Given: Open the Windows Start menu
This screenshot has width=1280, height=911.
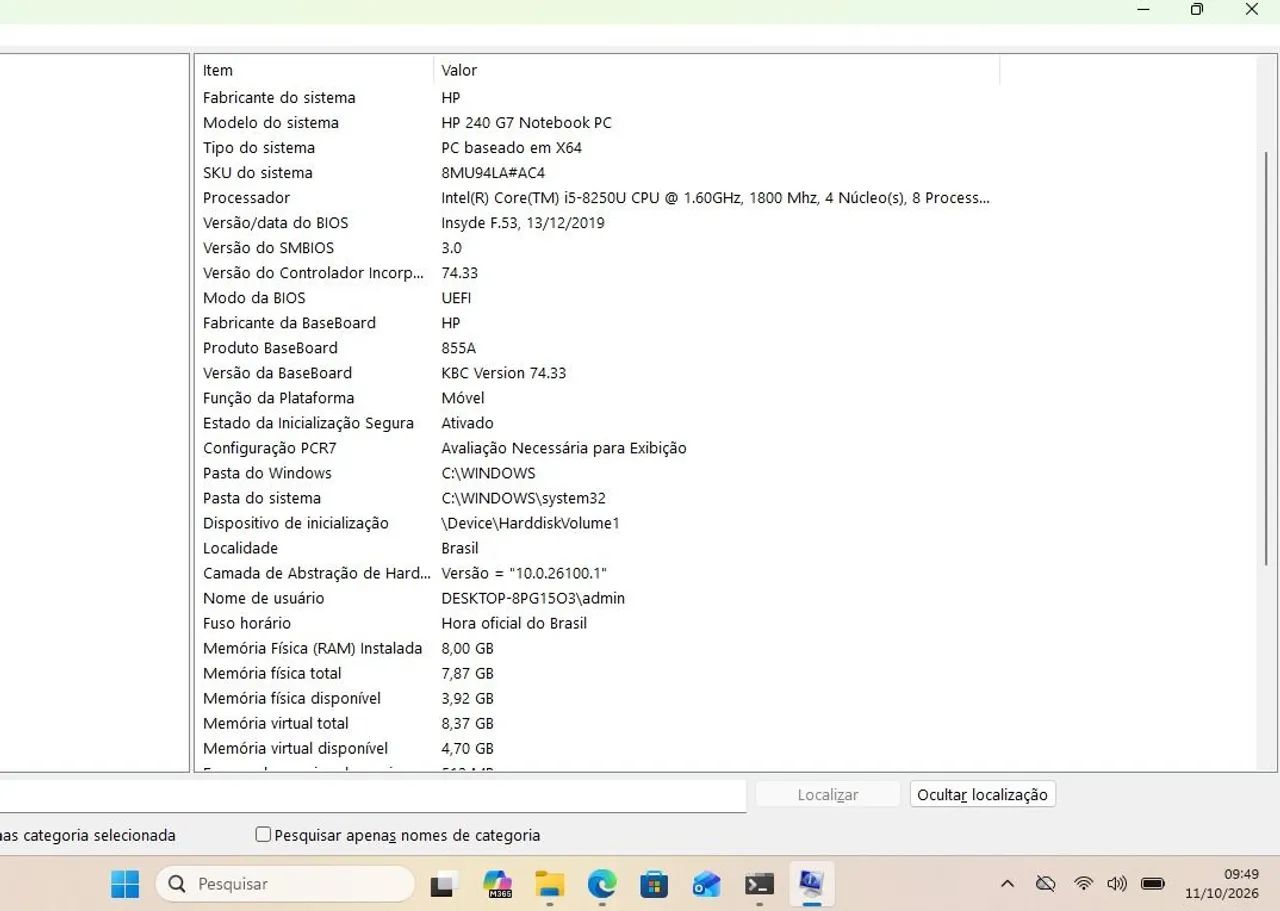Looking at the screenshot, I should (125, 884).
